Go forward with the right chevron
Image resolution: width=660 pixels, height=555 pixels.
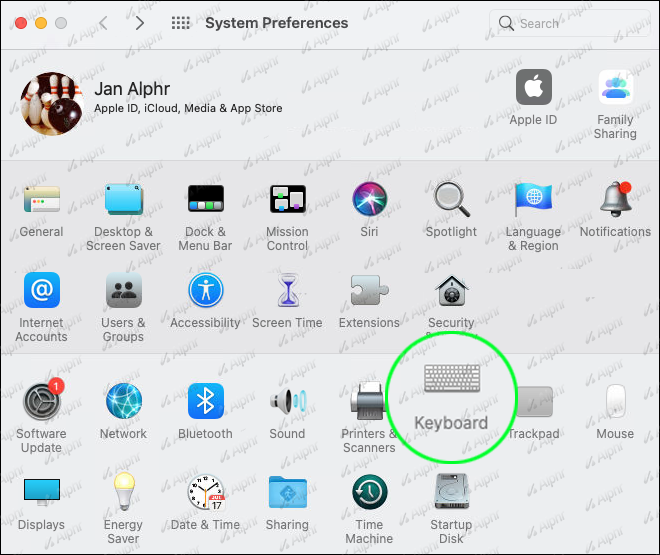pos(140,23)
